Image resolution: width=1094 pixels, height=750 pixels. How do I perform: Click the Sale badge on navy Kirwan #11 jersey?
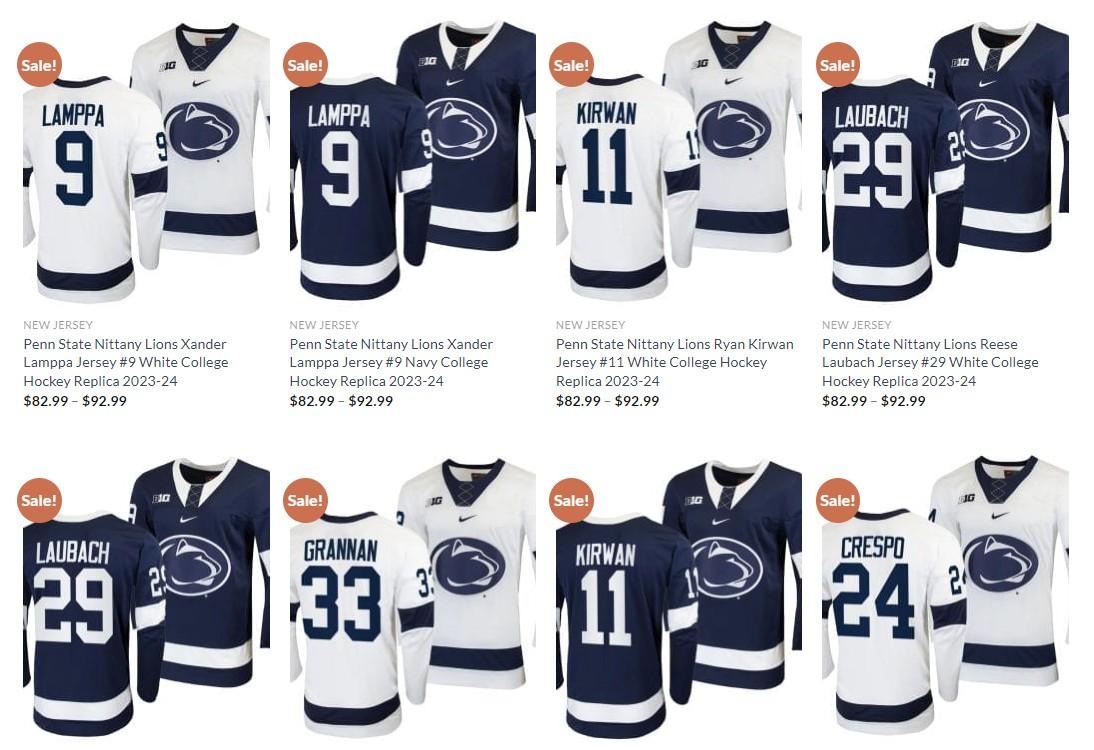tap(571, 500)
